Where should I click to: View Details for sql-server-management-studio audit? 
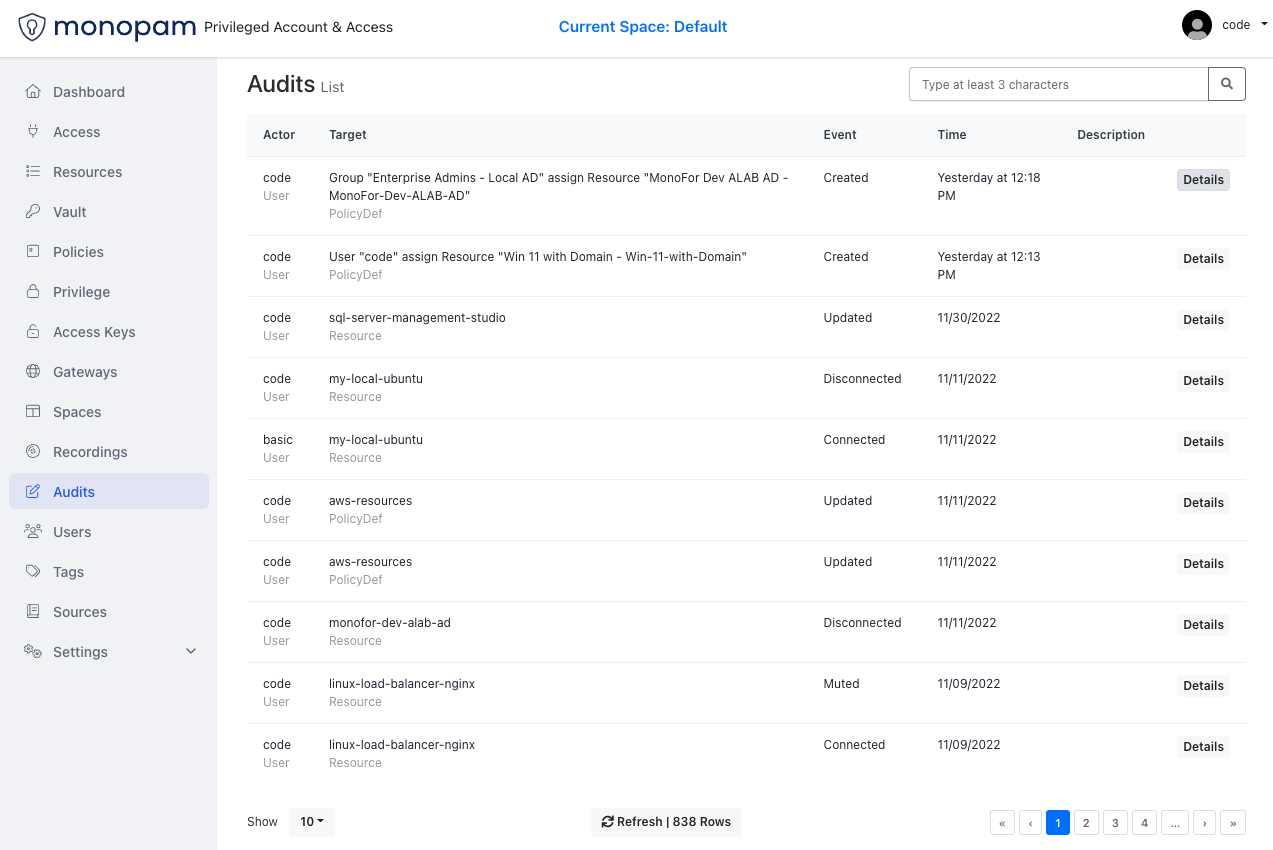[x=1203, y=320]
